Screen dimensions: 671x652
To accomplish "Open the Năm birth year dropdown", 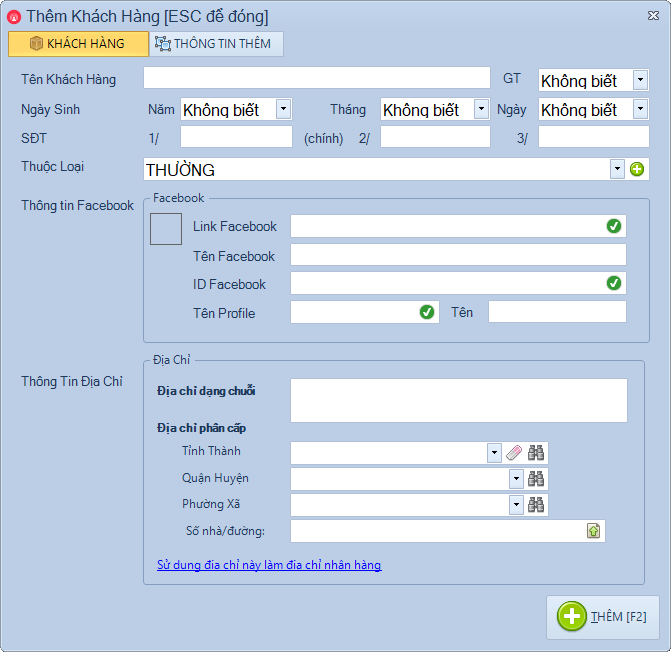I will (283, 109).
